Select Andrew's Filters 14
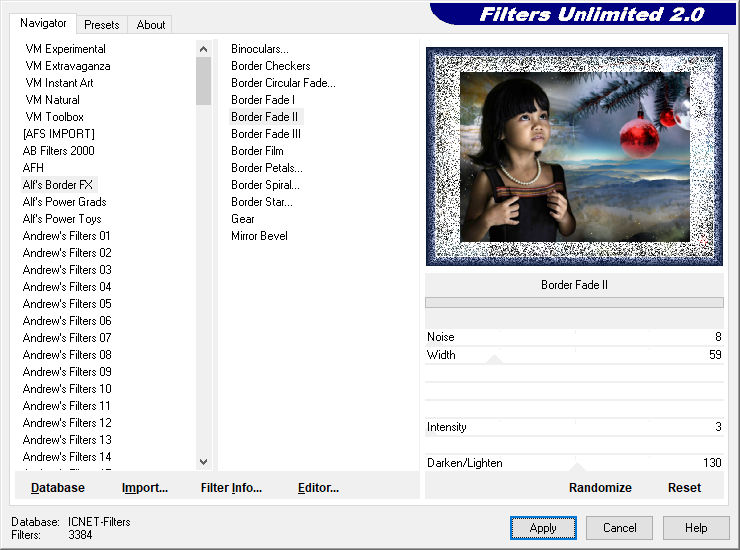740x550 pixels. [x=67, y=457]
